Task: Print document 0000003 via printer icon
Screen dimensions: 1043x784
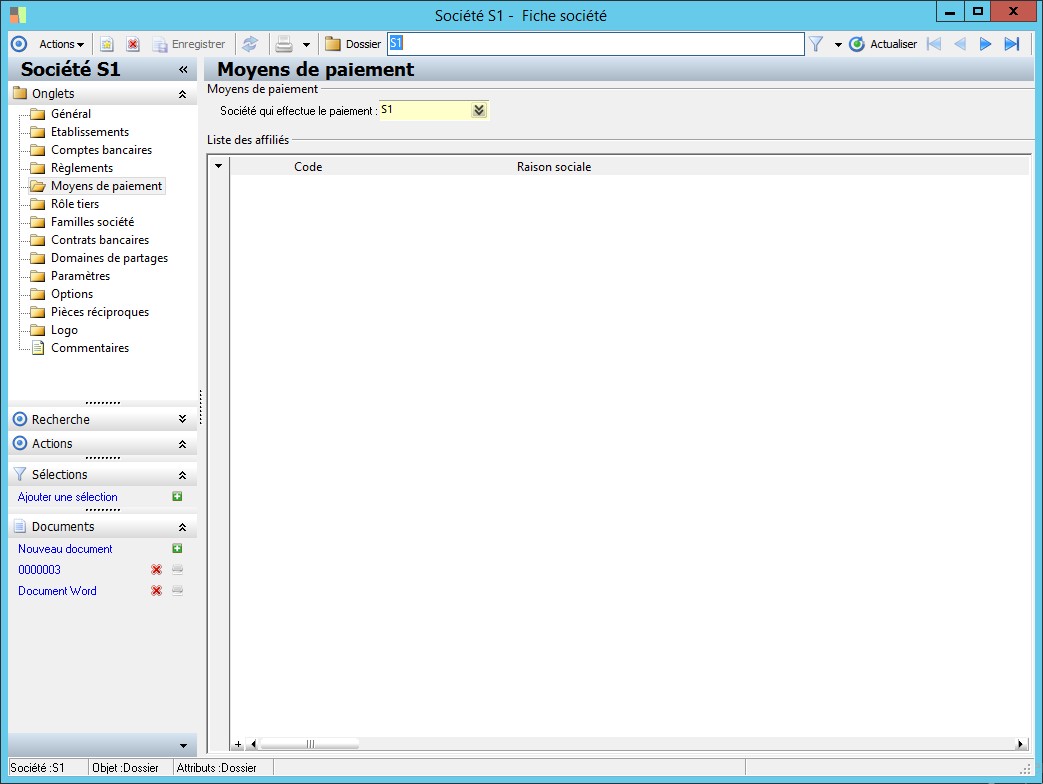Action: click(x=177, y=569)
